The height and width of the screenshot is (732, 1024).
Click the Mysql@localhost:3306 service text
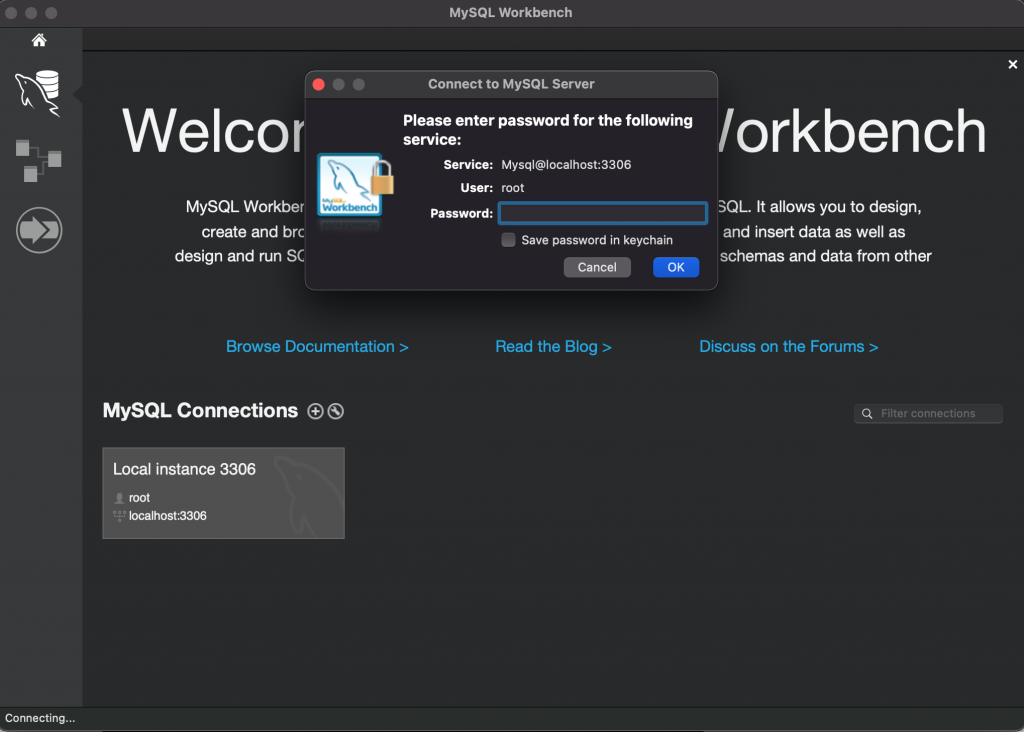click(x=566, y=165)
